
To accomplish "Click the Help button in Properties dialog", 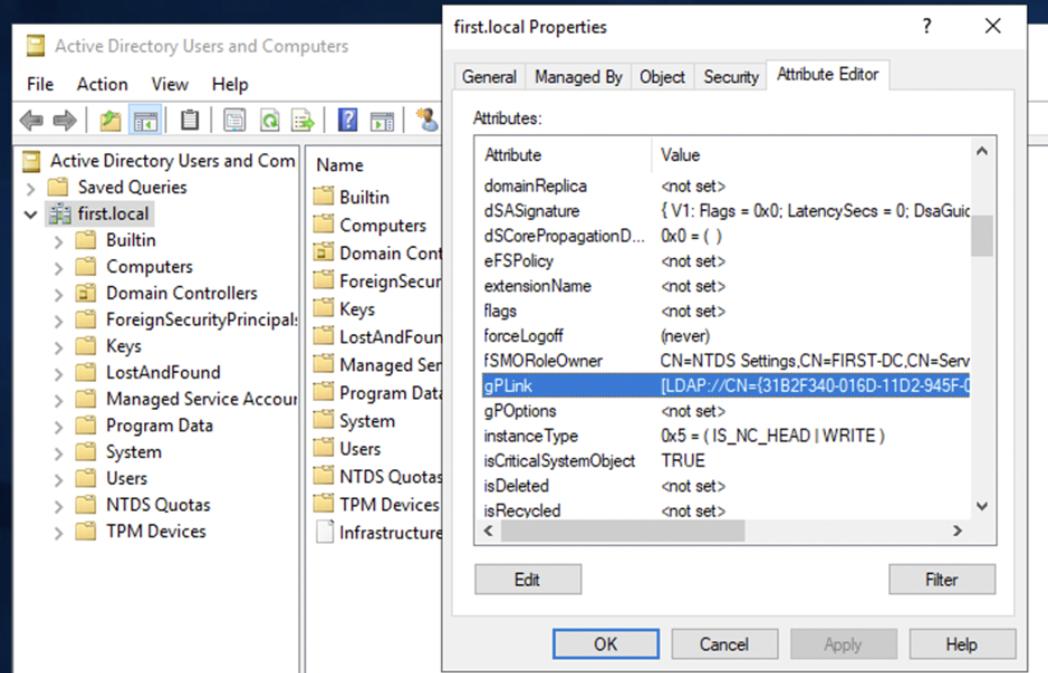I will [x=962, y=644].
